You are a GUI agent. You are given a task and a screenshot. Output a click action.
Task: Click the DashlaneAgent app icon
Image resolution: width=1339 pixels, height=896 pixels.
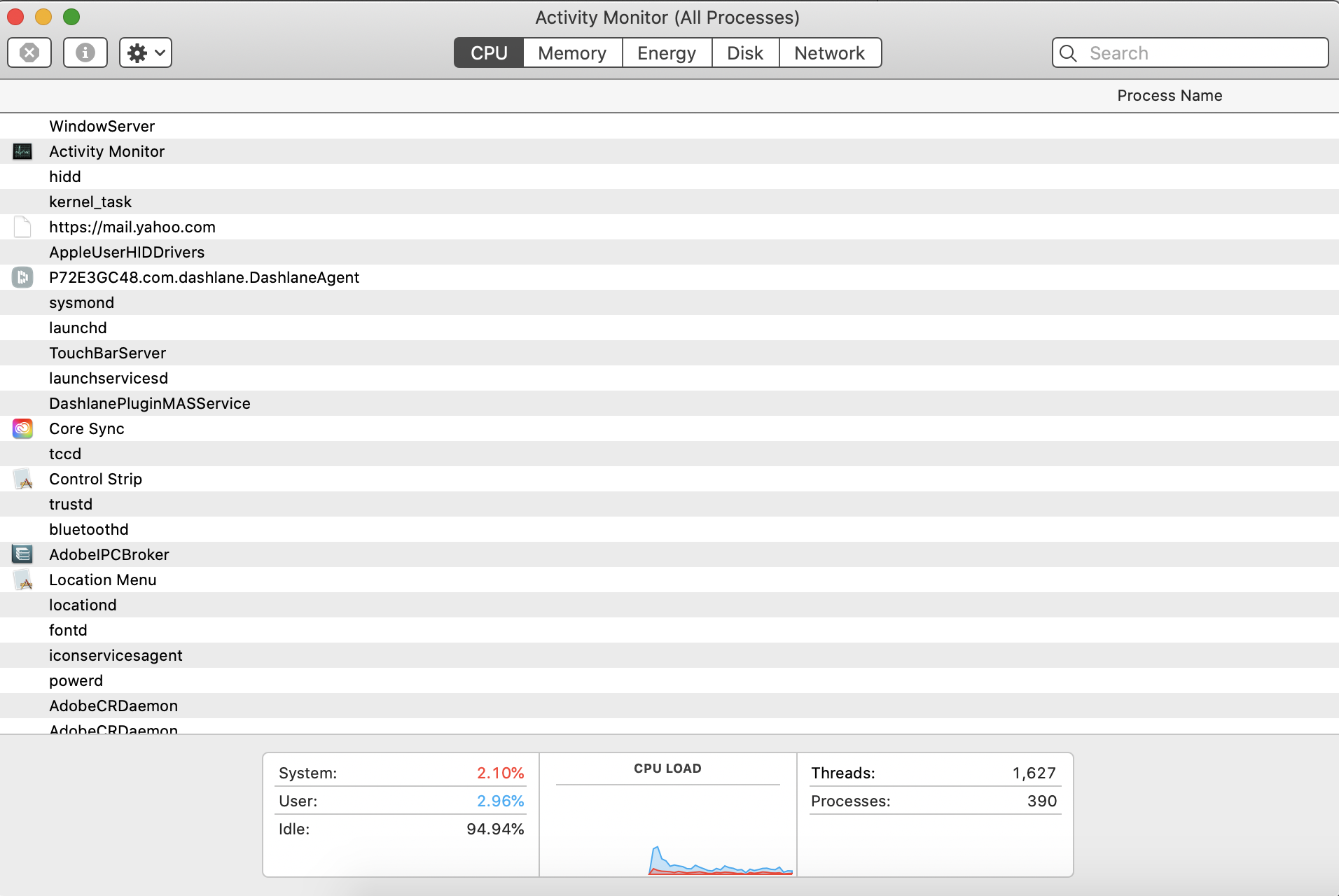22,277
